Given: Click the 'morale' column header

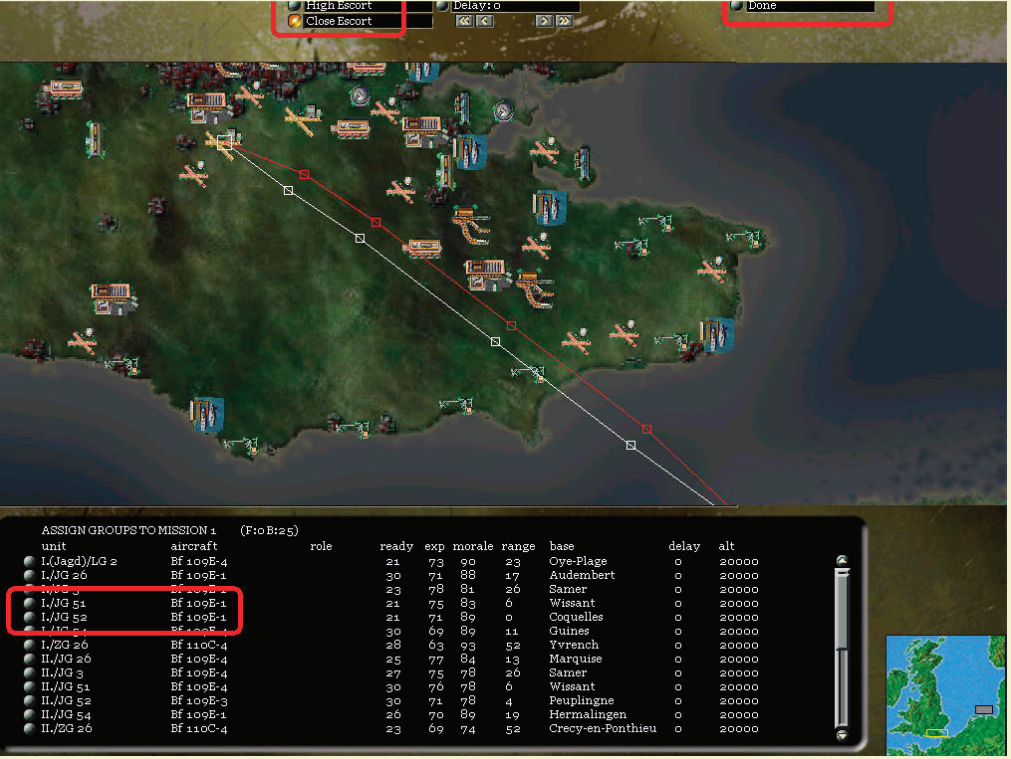Looking at the screenshot, I should pyautogui.click(x=473, y=546).
